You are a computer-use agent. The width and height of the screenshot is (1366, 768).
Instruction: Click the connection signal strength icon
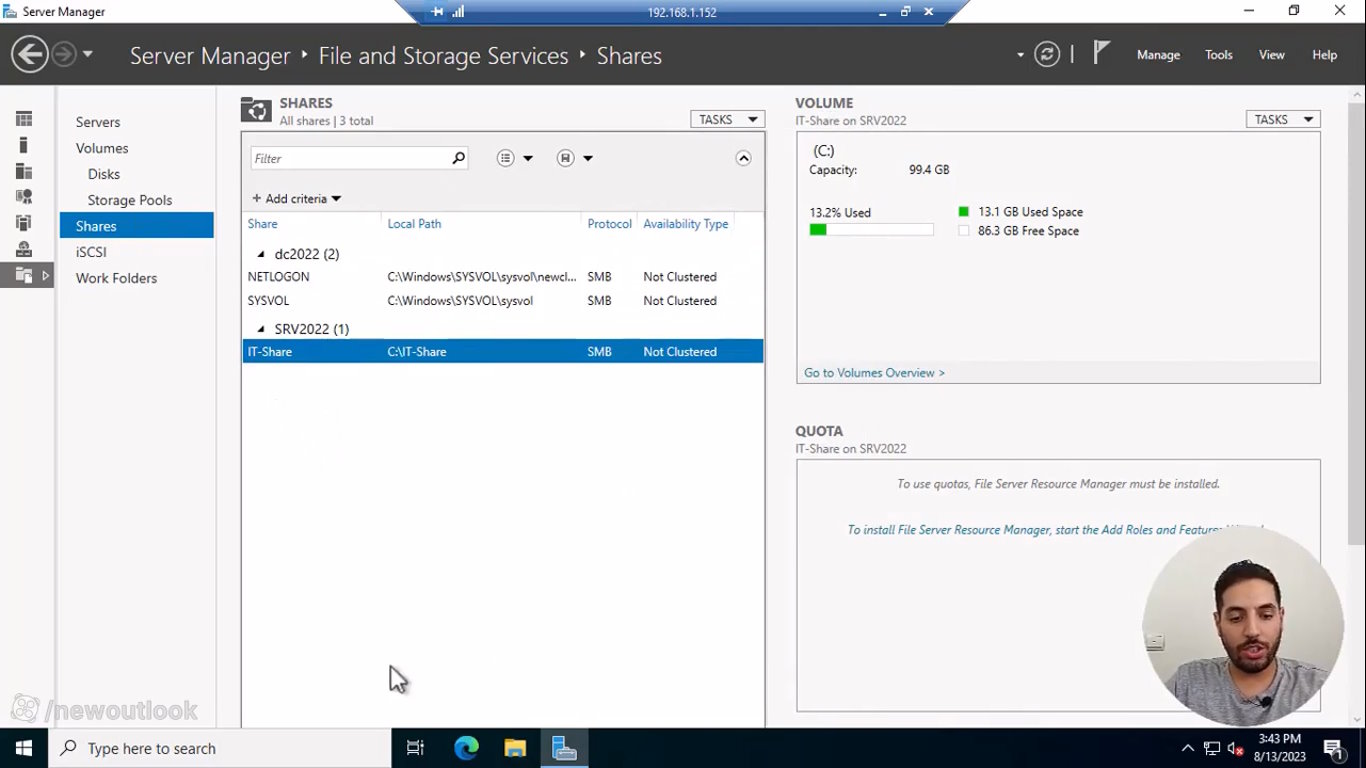tap(458, 12)
